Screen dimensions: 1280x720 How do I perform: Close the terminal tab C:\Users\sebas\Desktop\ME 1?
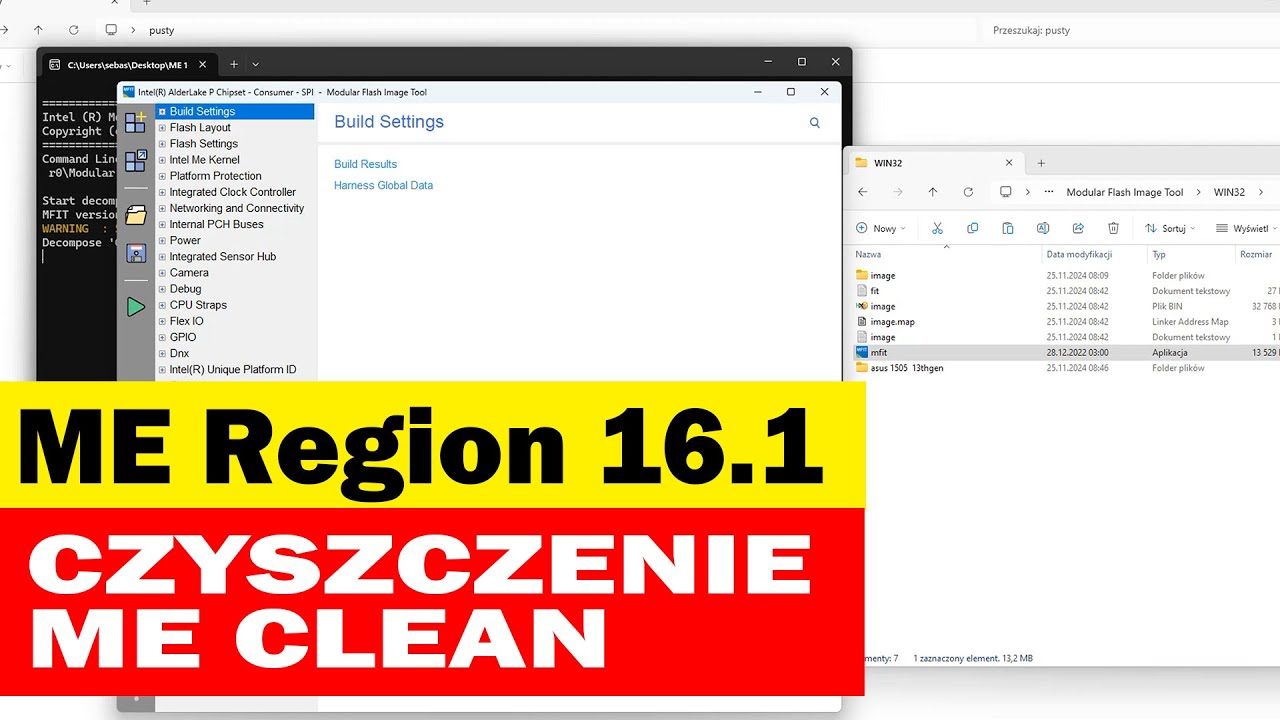[x=202, y=64]
